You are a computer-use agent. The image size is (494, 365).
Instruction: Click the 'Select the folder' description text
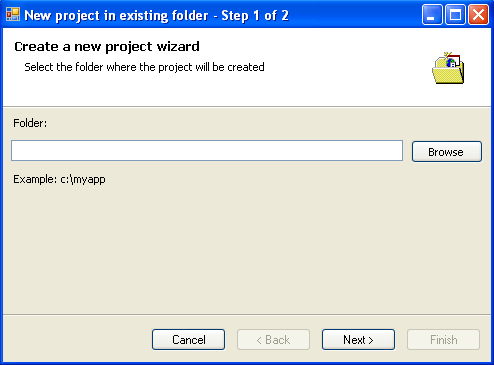(144, 67)
